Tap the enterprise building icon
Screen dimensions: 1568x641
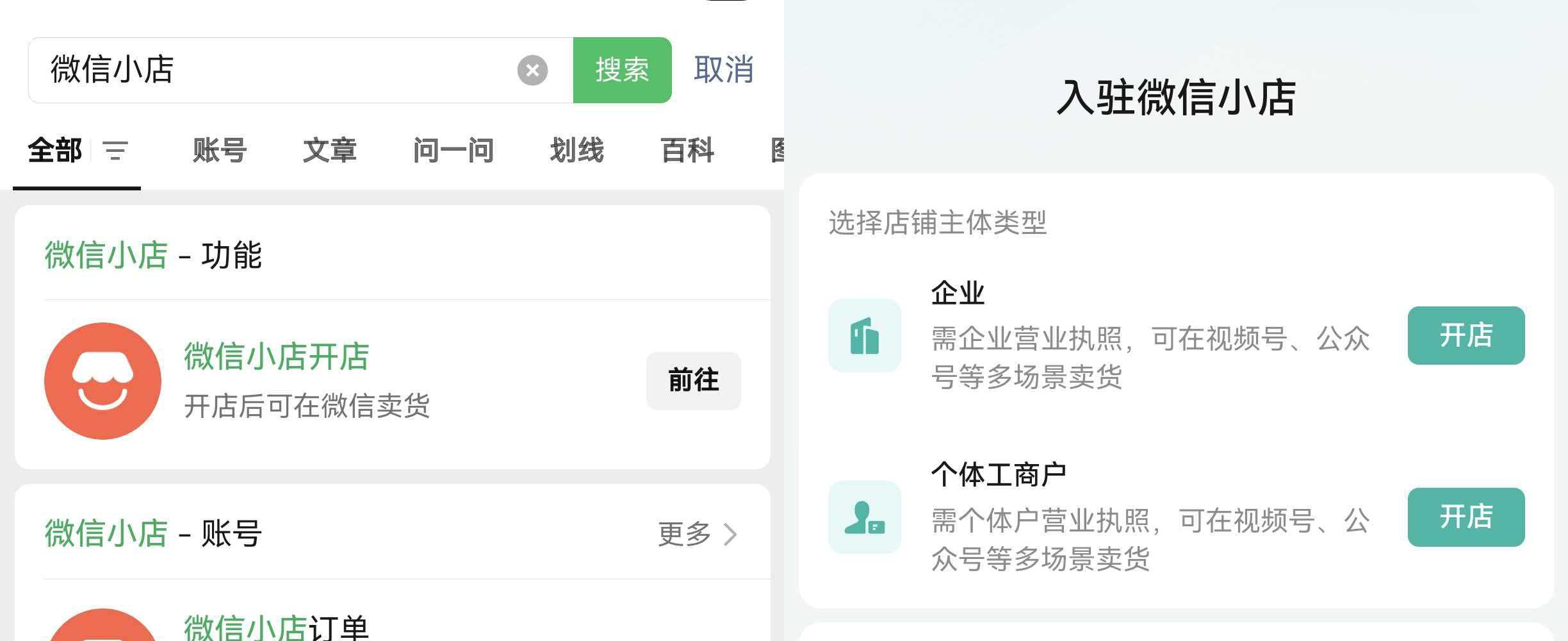click(x=864, y=335)
